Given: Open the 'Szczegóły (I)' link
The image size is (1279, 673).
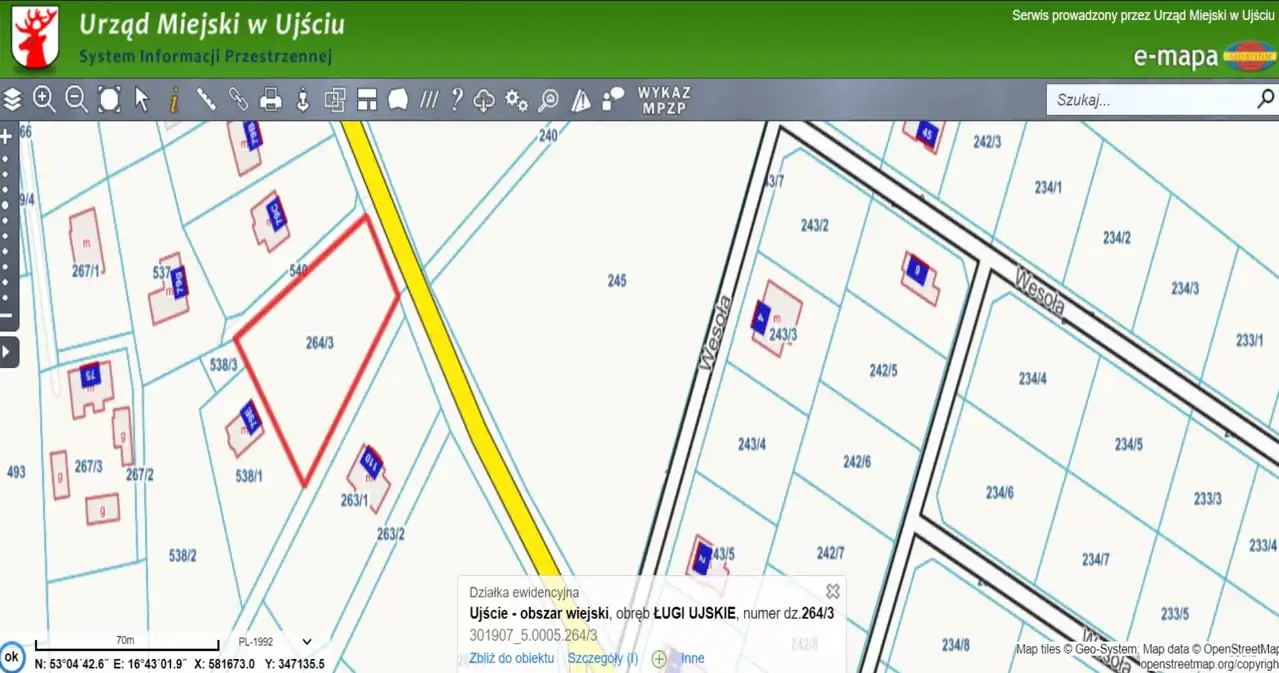Looking at the screenshot, I should point(602,658).
